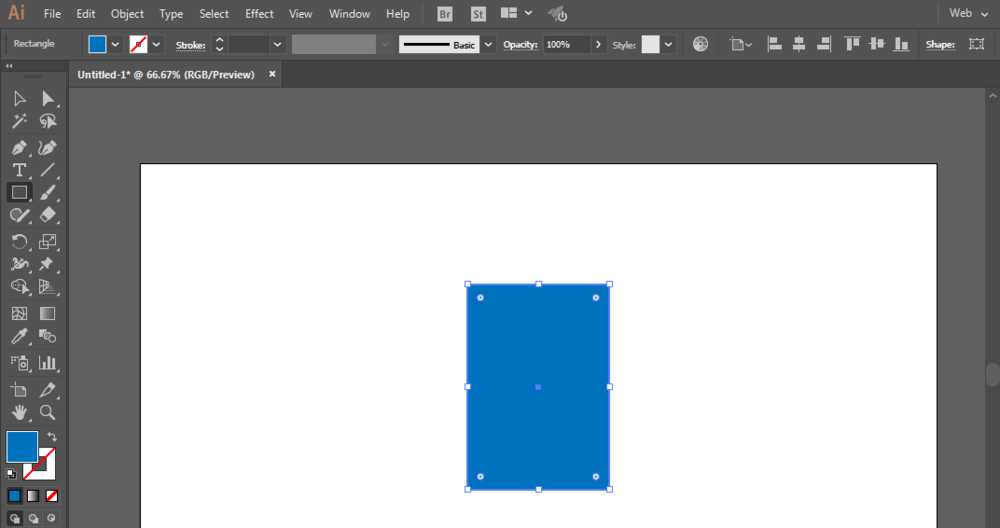Select the Magic Wand tool
The image size is (1000, 528).
(19, 122)
